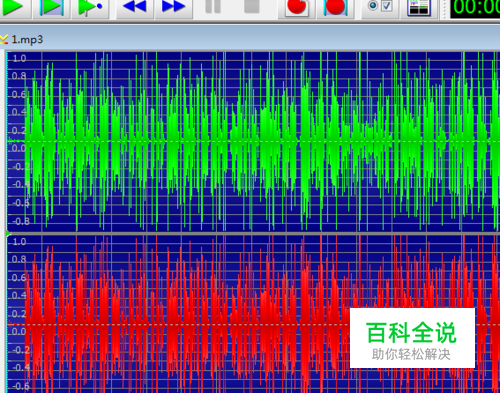Fast forward using the blue double-right arrows
Screen dimensions: 500x393
(173, 7)
